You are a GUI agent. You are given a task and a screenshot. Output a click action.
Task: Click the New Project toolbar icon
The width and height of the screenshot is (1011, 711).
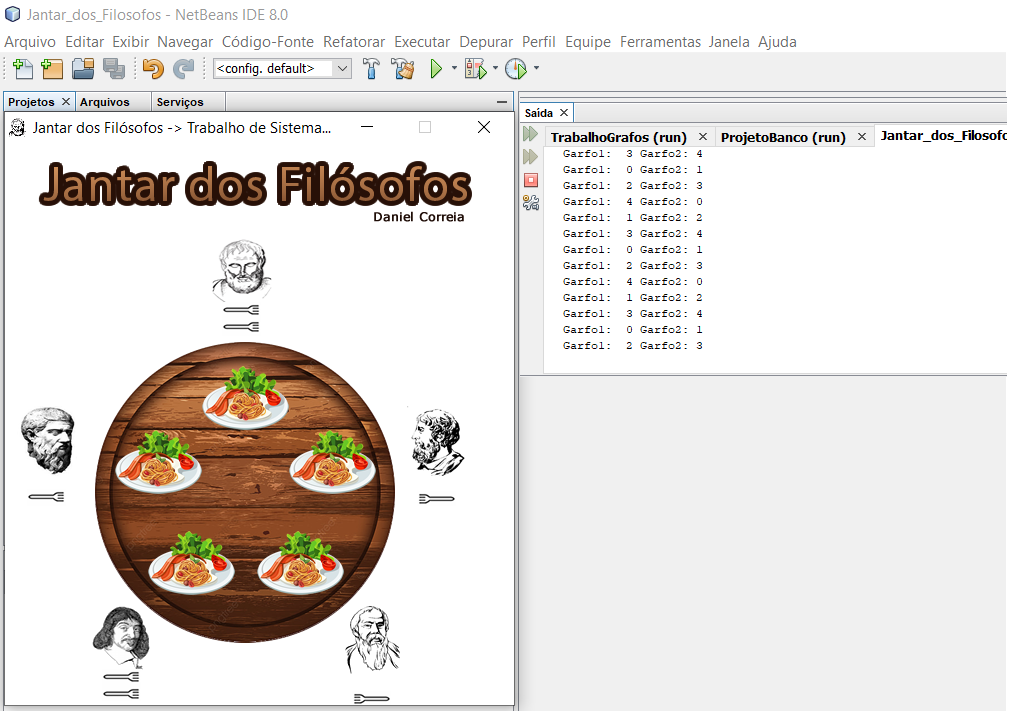tap(52, 68)
